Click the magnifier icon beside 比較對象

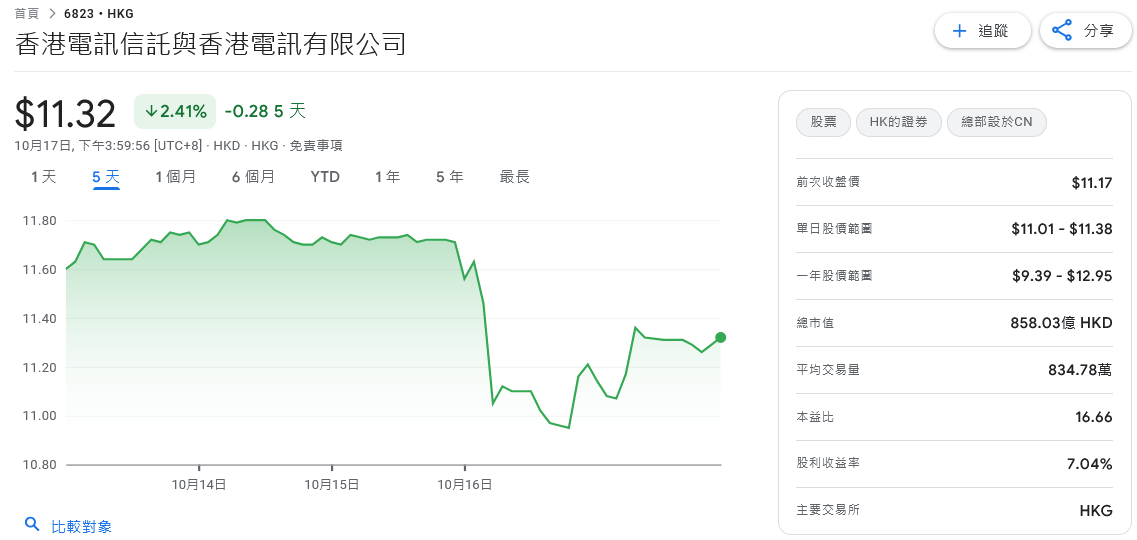[x=32, y=525]
